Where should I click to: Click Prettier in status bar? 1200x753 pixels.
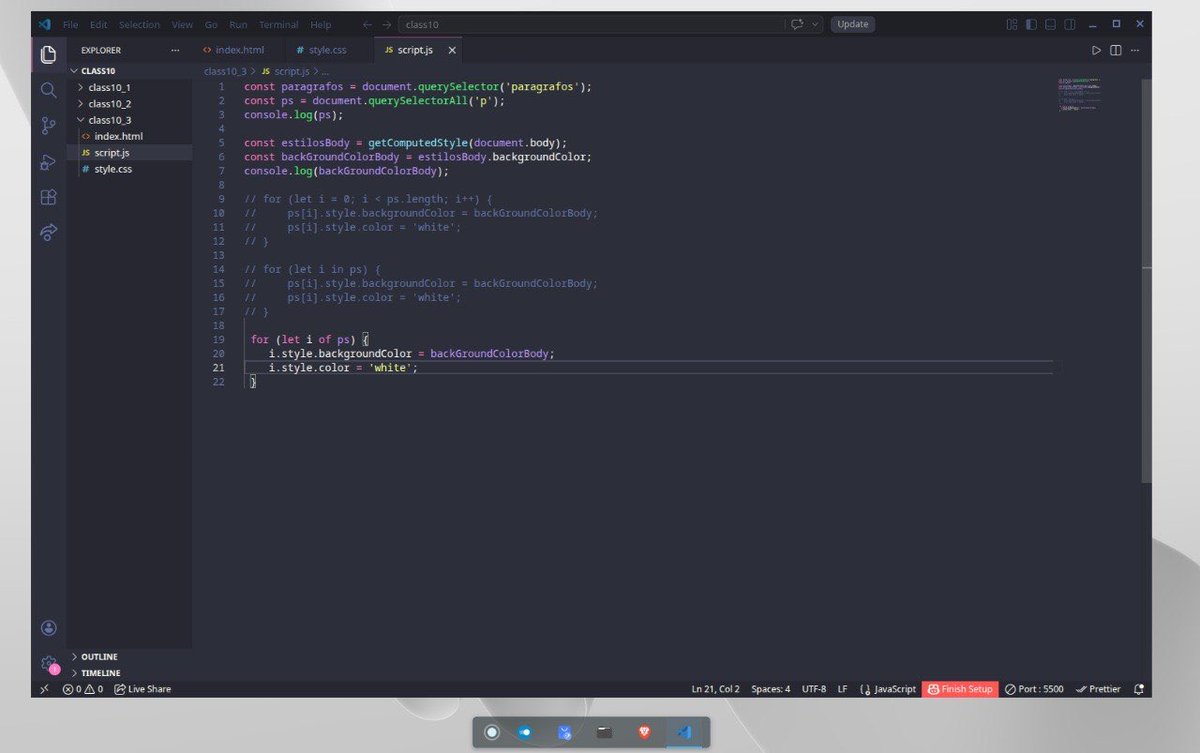coord(1098,689)
